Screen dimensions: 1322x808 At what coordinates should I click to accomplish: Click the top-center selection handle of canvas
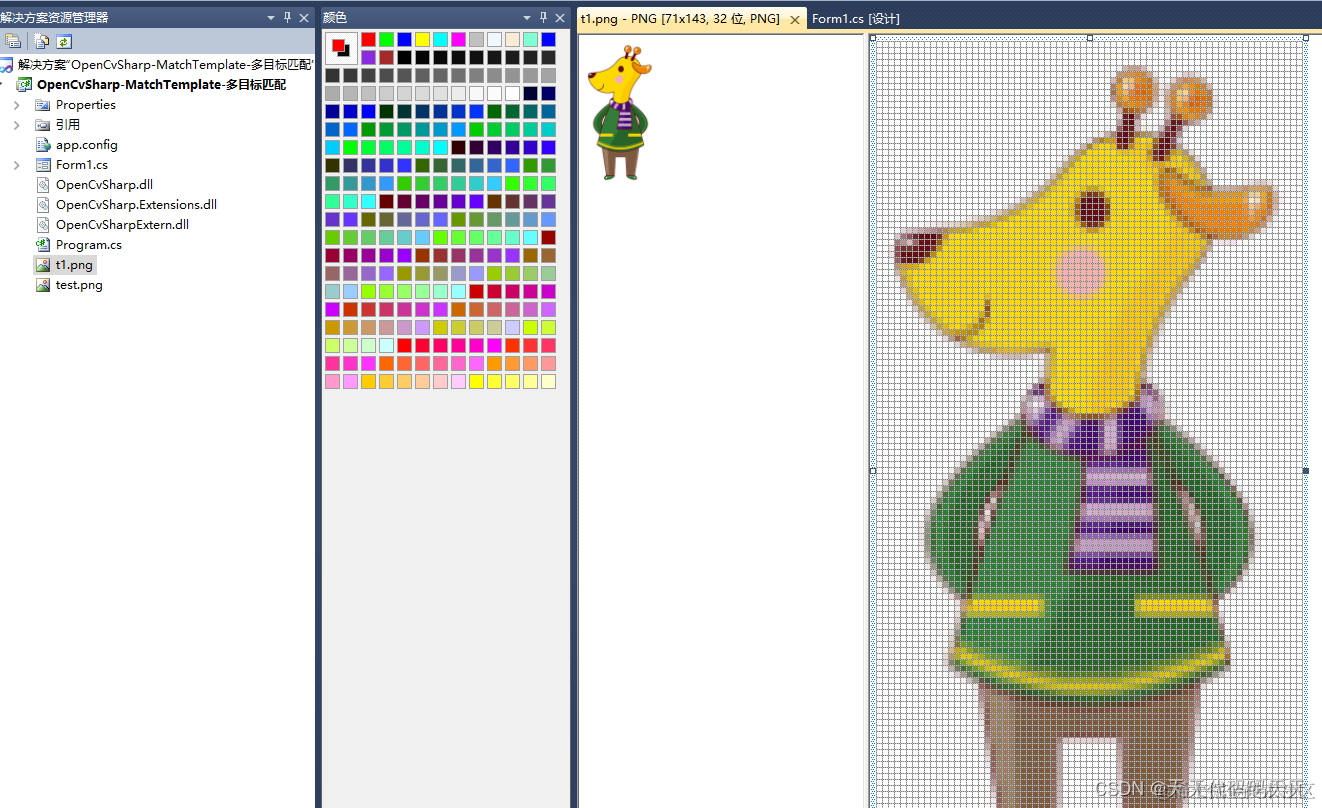pos(1089,38)
